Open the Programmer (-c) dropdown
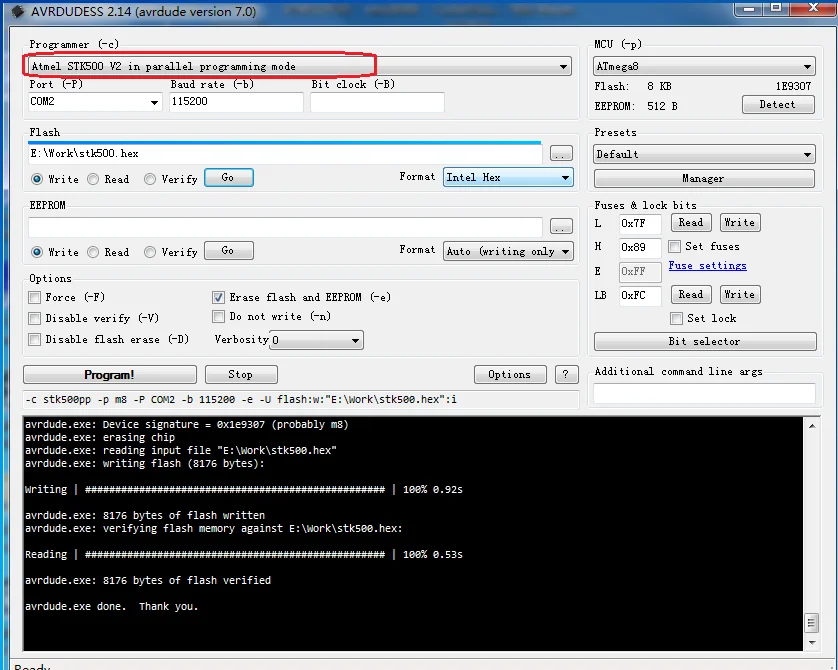 (x=298, y=66)
